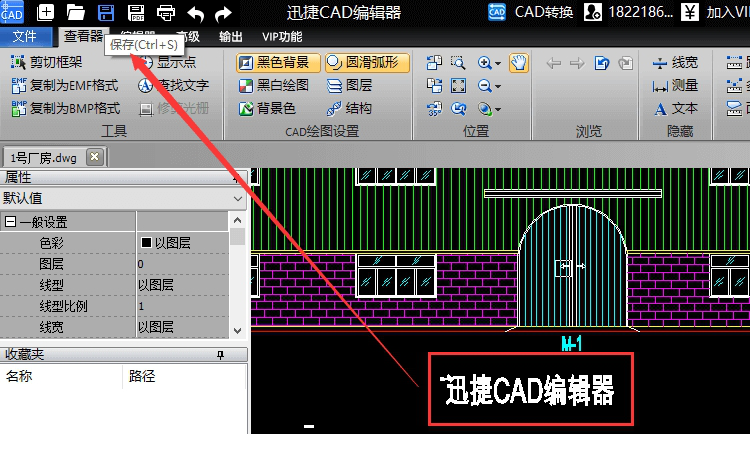Viewport: 750px width, 451px height.
Task: Open the zoom out dropdown arrow
Action: [x=498, y=86]
